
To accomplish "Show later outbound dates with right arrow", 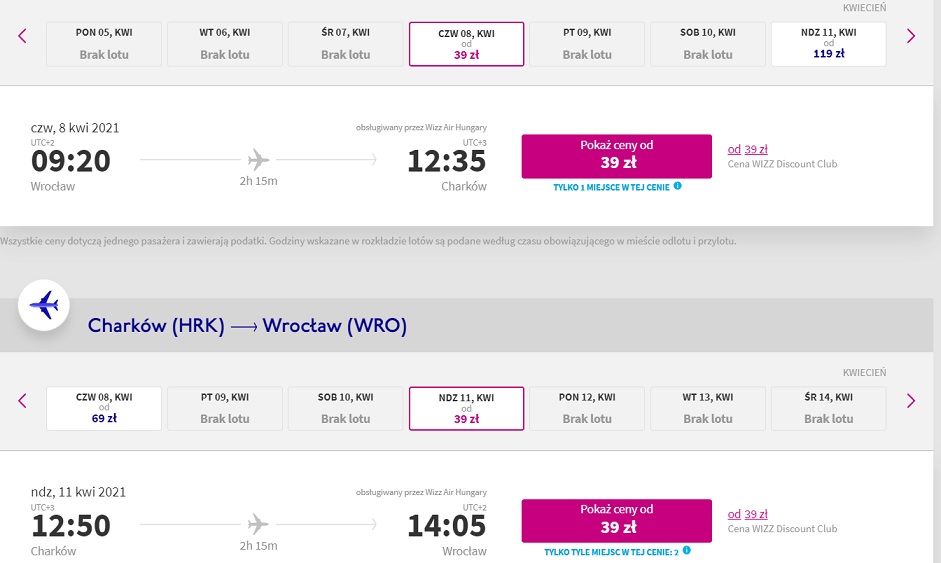I will click(910, 36).
